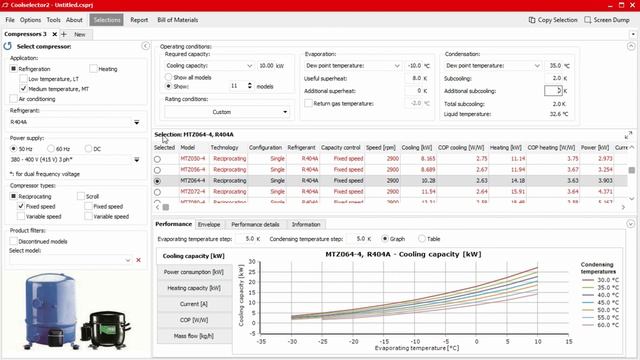Expand the selection table to full view
Screen dimensions: 640x360
pyautogui.click(x=628, y=135)
